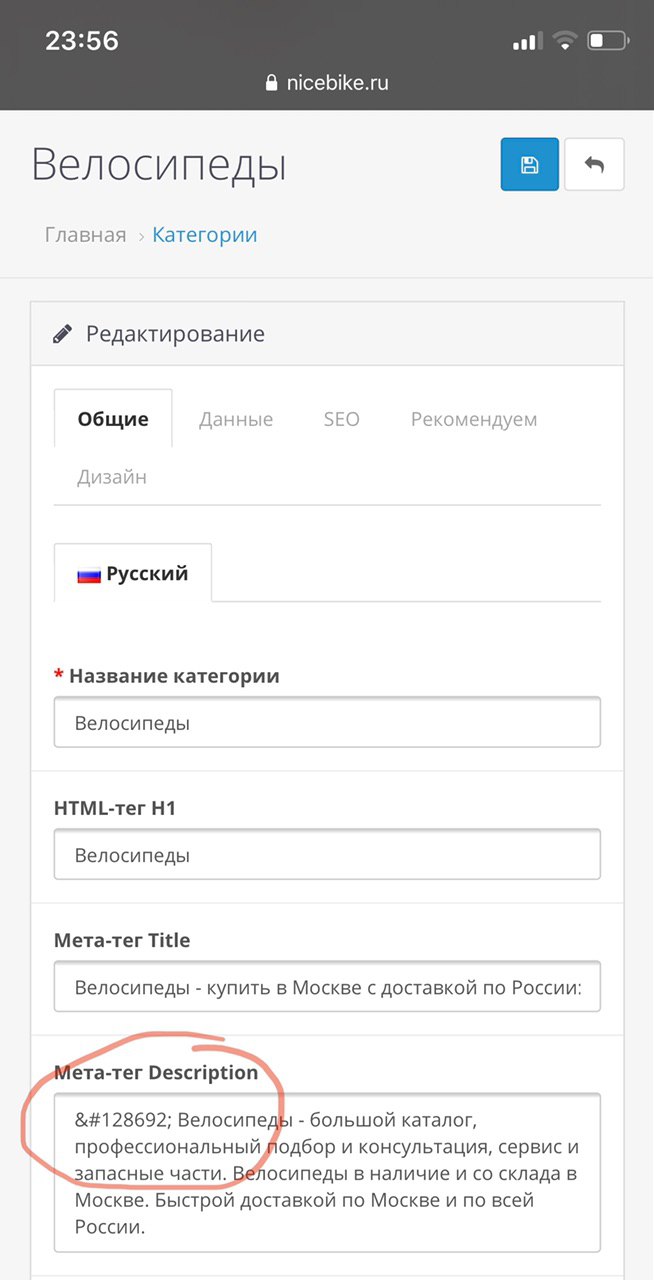
Task: Tap the lock icon next to nicebike.ru
Action: coord(271,84)
